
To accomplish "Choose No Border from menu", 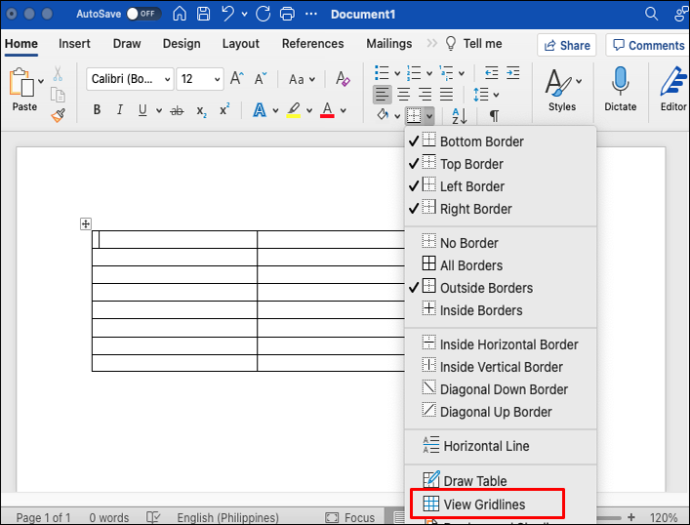I will coord(500,243).
